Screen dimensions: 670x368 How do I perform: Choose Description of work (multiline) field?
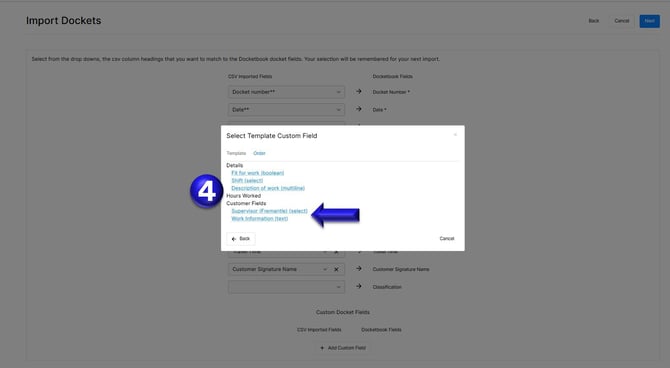(268, 188)
